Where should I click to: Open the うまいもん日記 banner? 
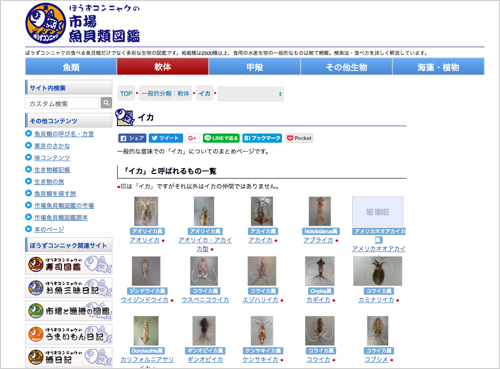pos(69,334)
